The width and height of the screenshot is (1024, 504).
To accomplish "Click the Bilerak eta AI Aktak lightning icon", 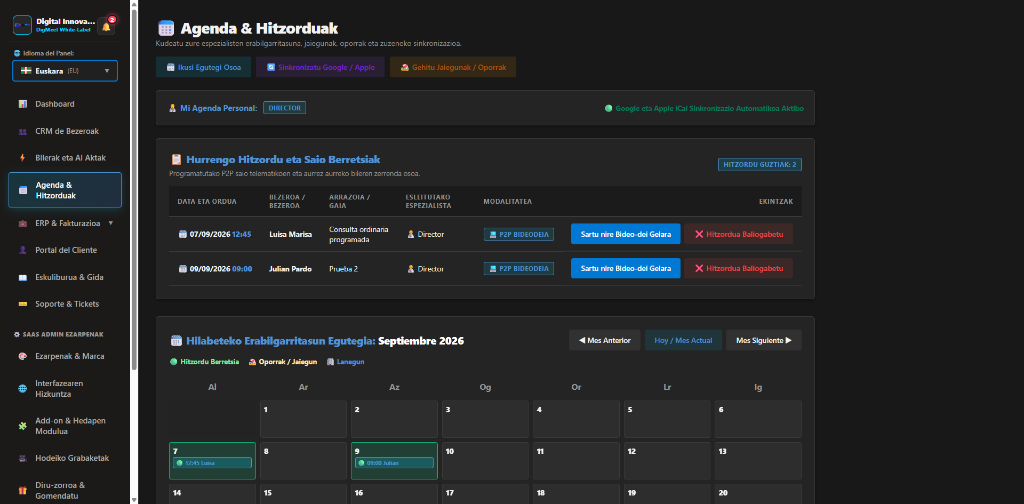I will [x=23, y=158].
